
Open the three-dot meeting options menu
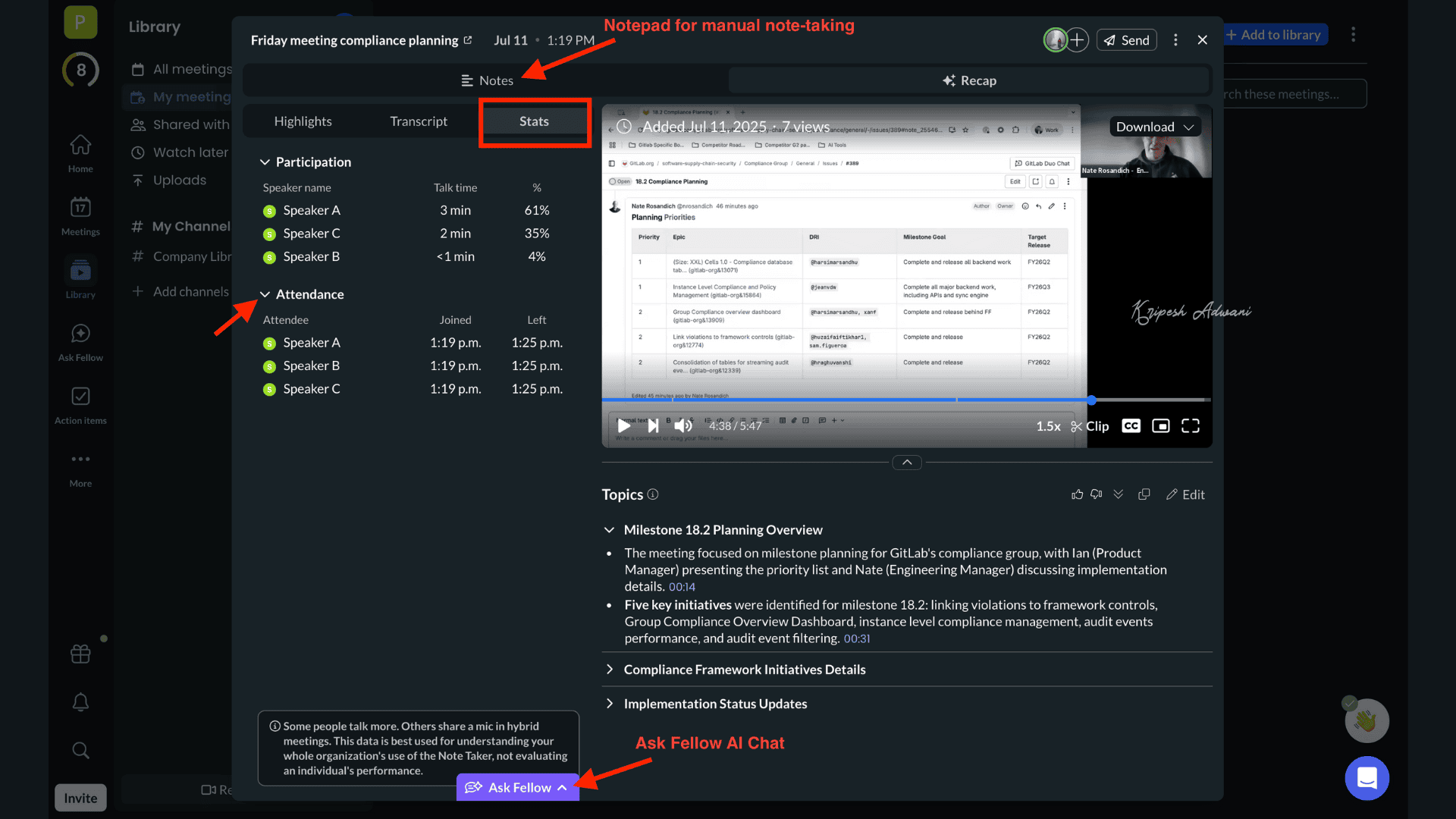coord(1175,40)
